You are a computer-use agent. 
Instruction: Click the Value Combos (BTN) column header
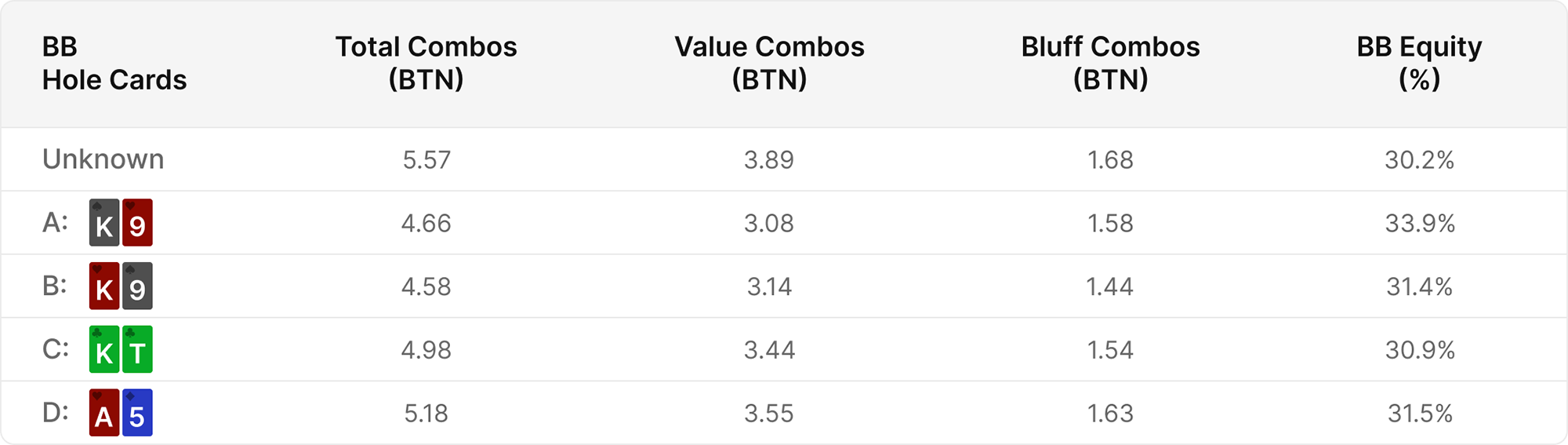coord(769,63)
